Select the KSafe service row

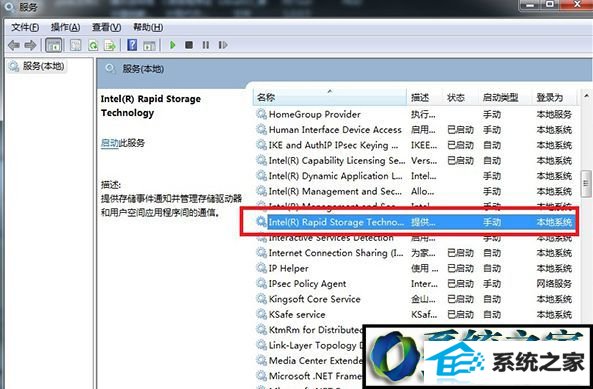(415, 315)
